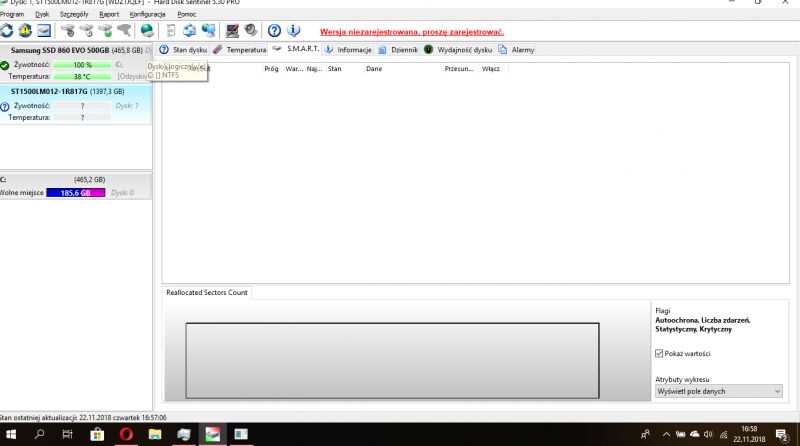Click the document page toolbar icon
The image size is (800, 446).
coord(171,31)
